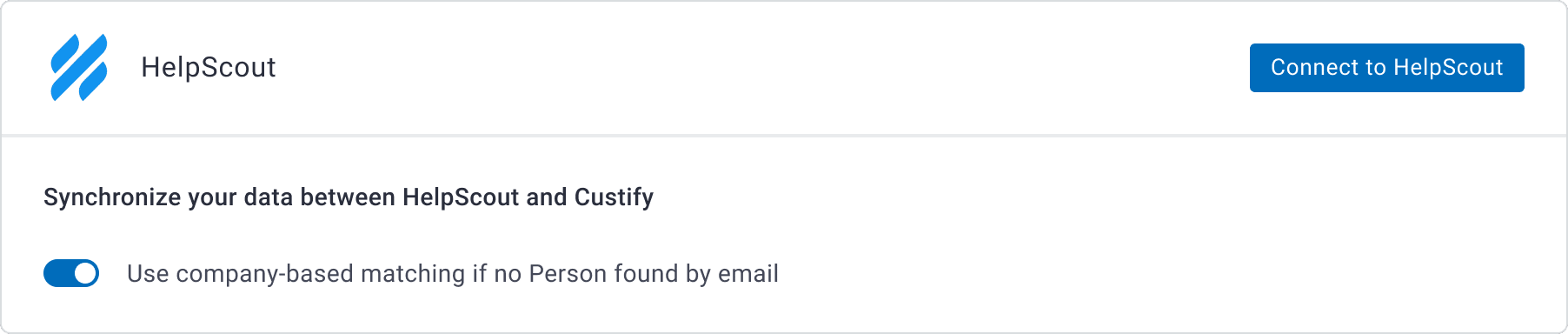The height and width of the screenshot is (334, 1568).
Task: Disable company-based matching toggle switch
Action: [71, 273]
